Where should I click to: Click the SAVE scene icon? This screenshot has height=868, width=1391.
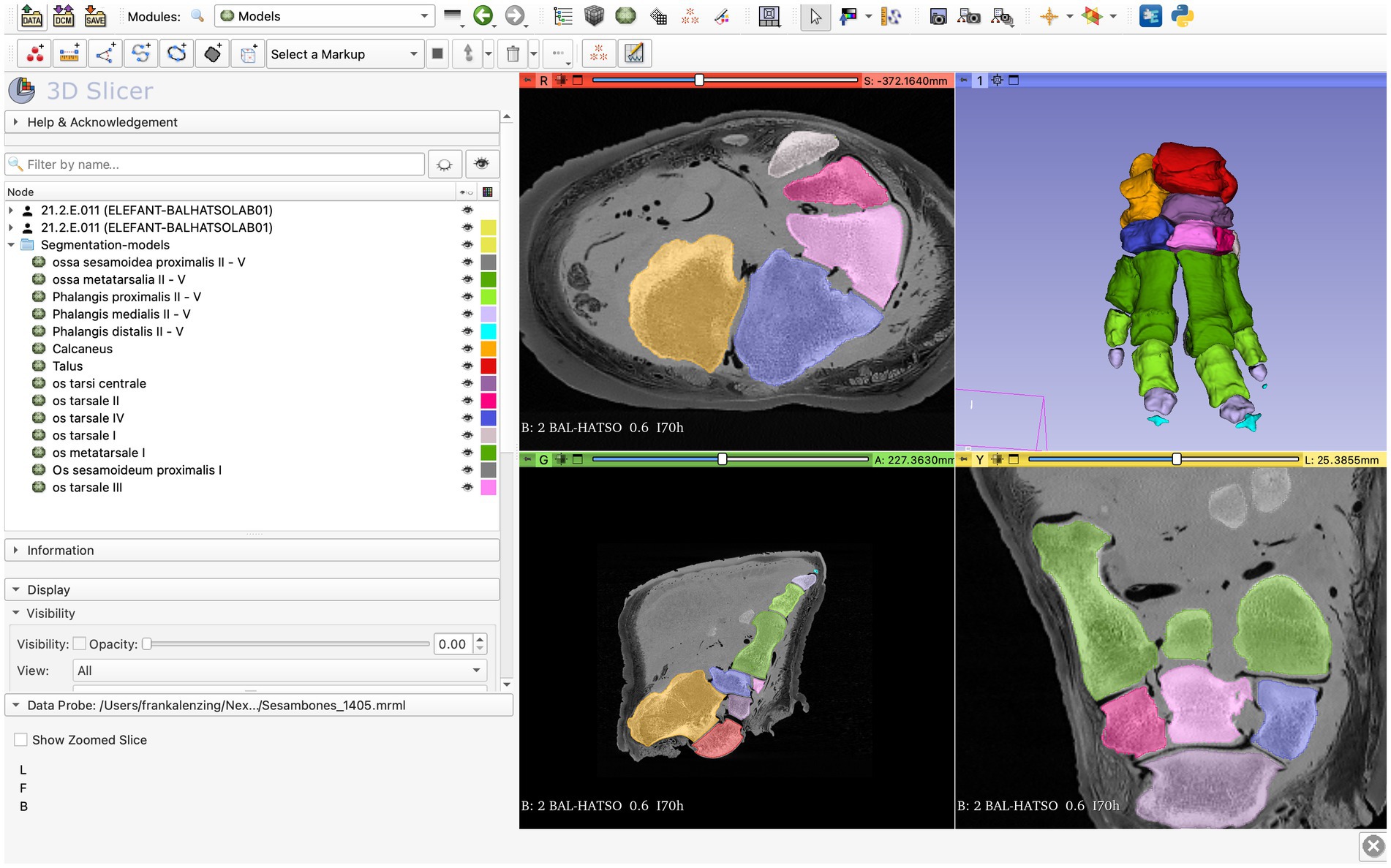95,15
